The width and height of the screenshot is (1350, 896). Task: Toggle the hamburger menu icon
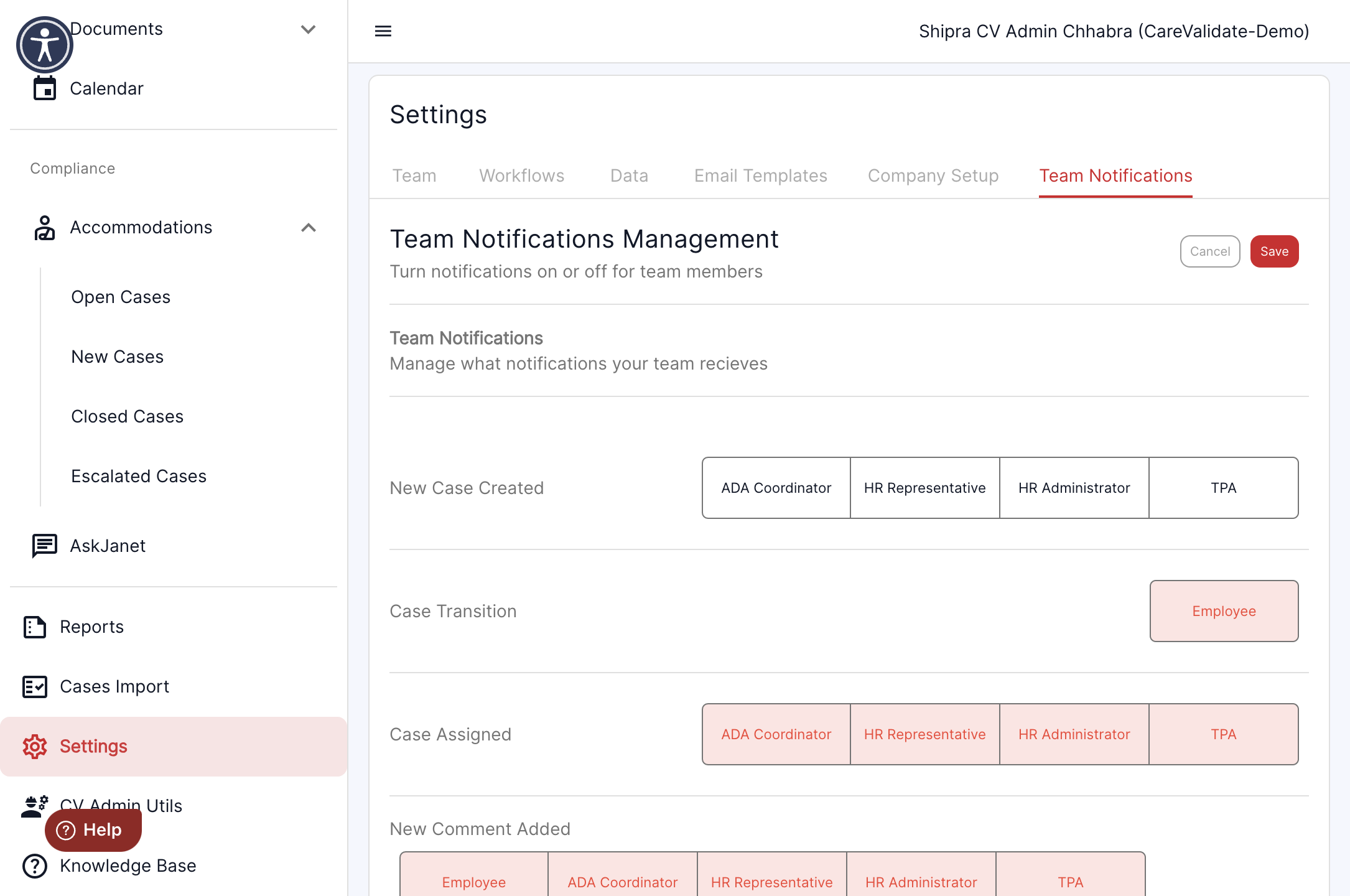point(383,31)
